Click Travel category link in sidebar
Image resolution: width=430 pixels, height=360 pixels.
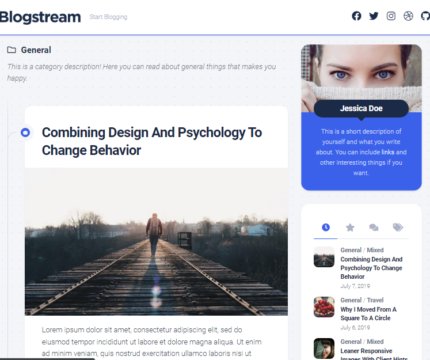click(x=375, y=300)
